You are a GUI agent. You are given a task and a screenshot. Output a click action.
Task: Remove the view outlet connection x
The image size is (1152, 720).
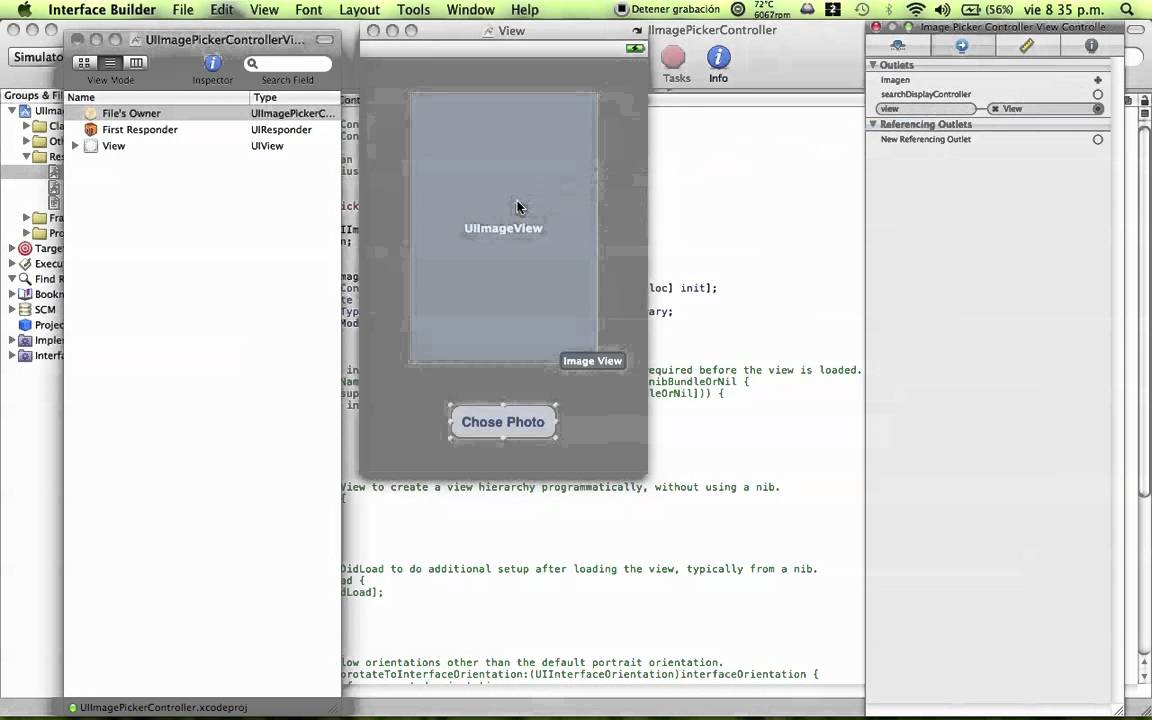(x=996, y=109)
